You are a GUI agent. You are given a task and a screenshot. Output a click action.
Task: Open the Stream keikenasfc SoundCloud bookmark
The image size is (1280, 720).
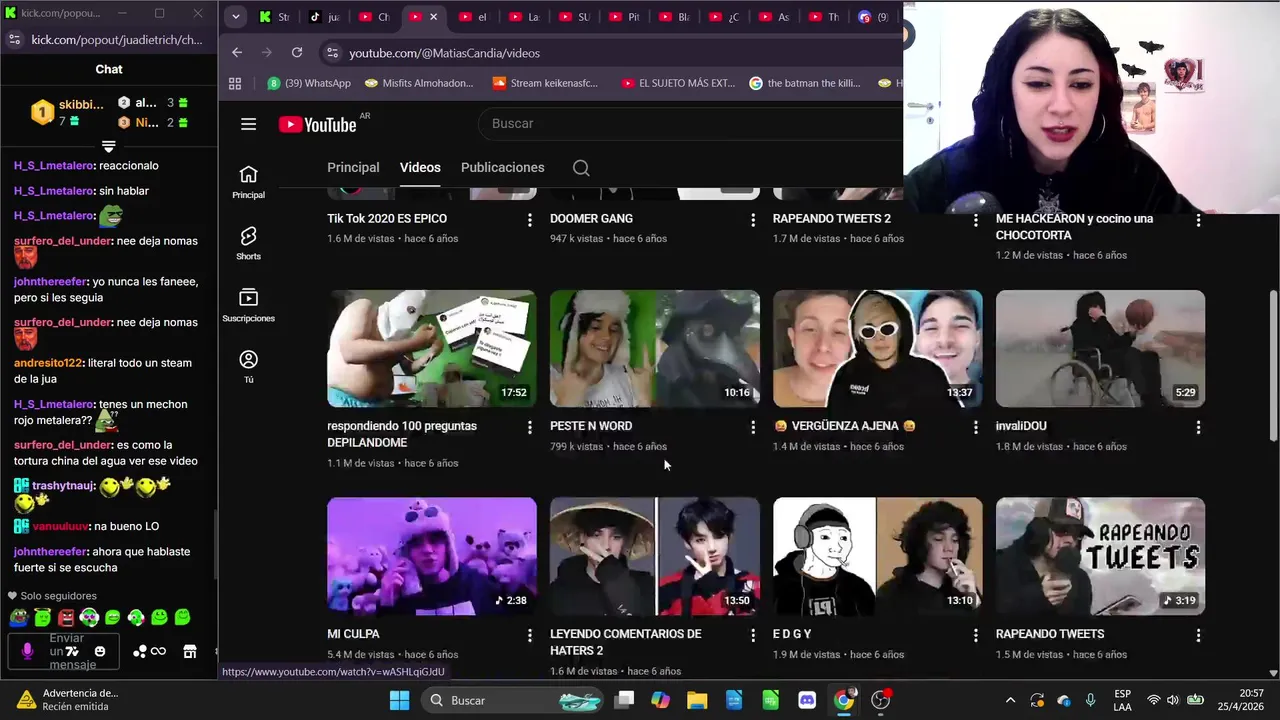tap(546, 83)
